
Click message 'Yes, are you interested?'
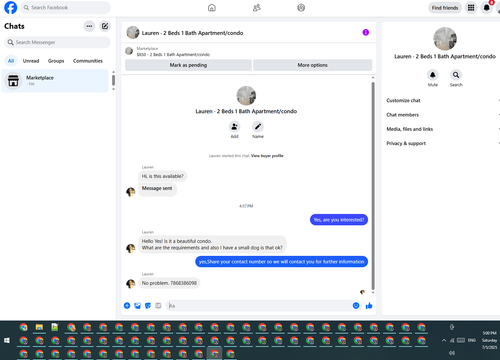[x=339, y=220]
